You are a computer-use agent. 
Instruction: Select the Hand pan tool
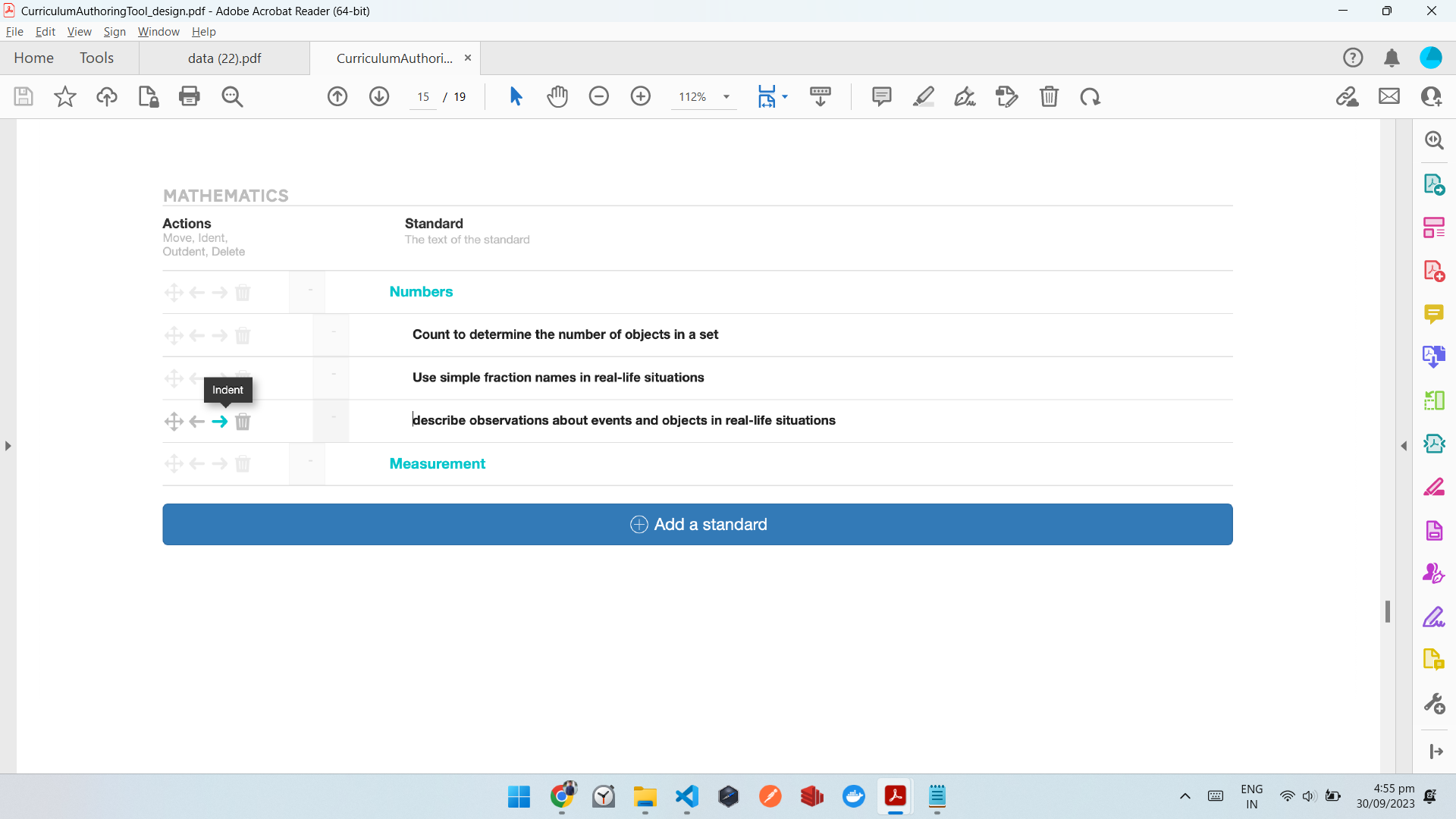pos(557,96)
